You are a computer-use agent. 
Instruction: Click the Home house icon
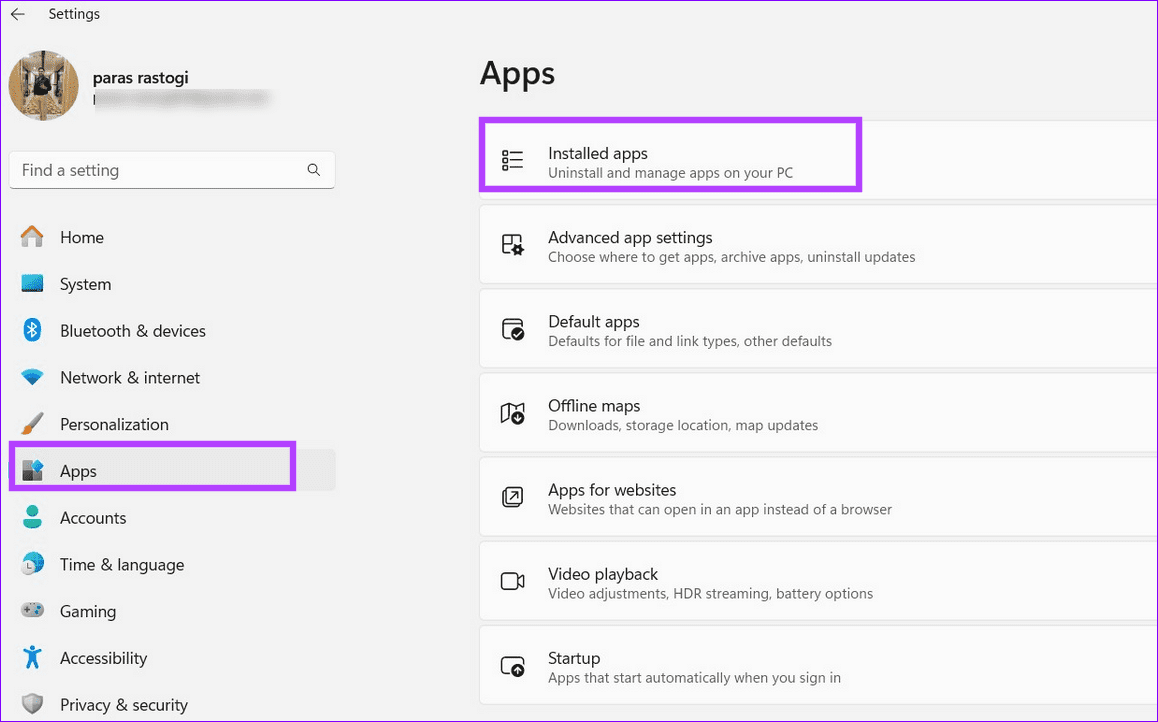(31, 237)
